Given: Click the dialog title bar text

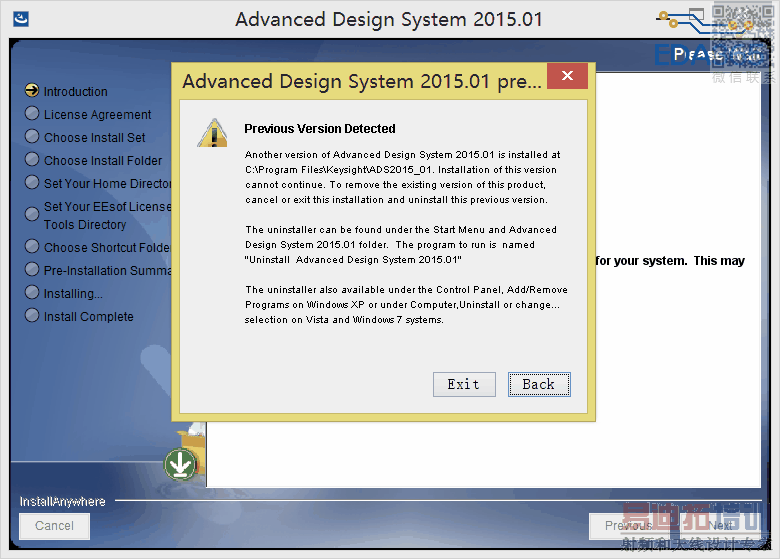Looking at the screenshot, I should pos(362,81).
